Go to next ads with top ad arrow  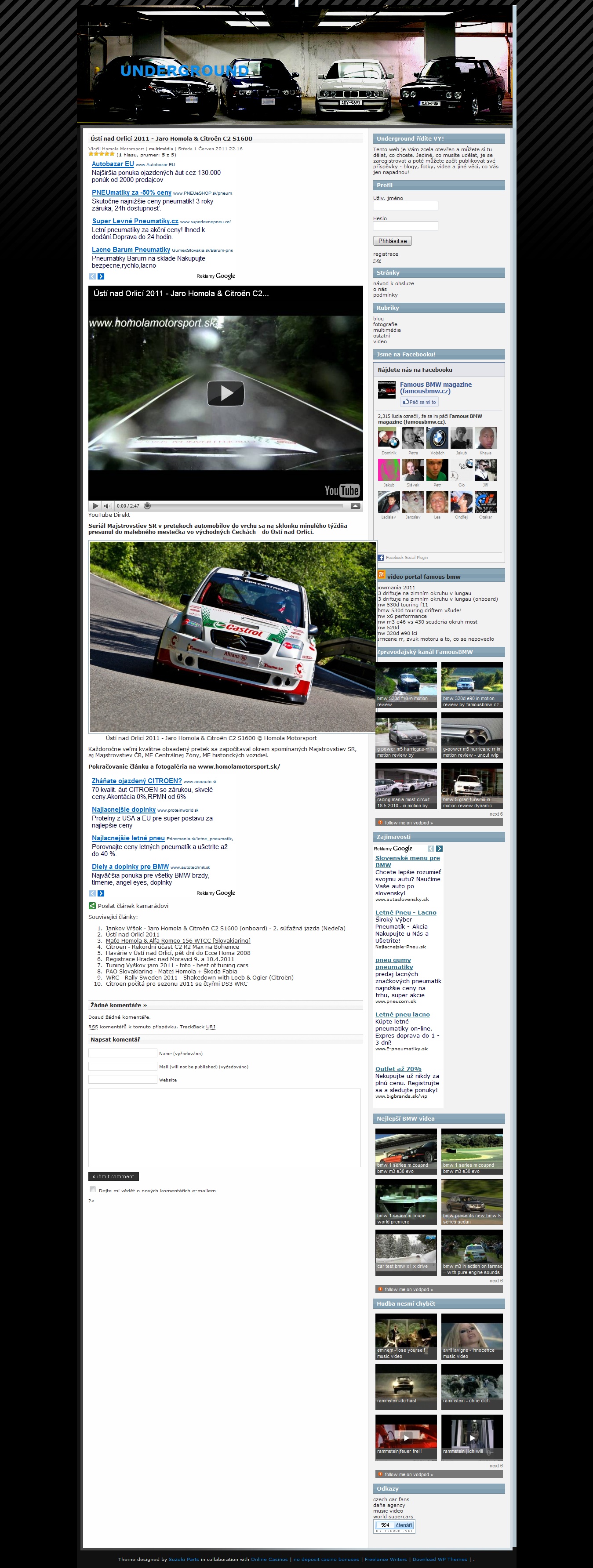click(101, 276)
